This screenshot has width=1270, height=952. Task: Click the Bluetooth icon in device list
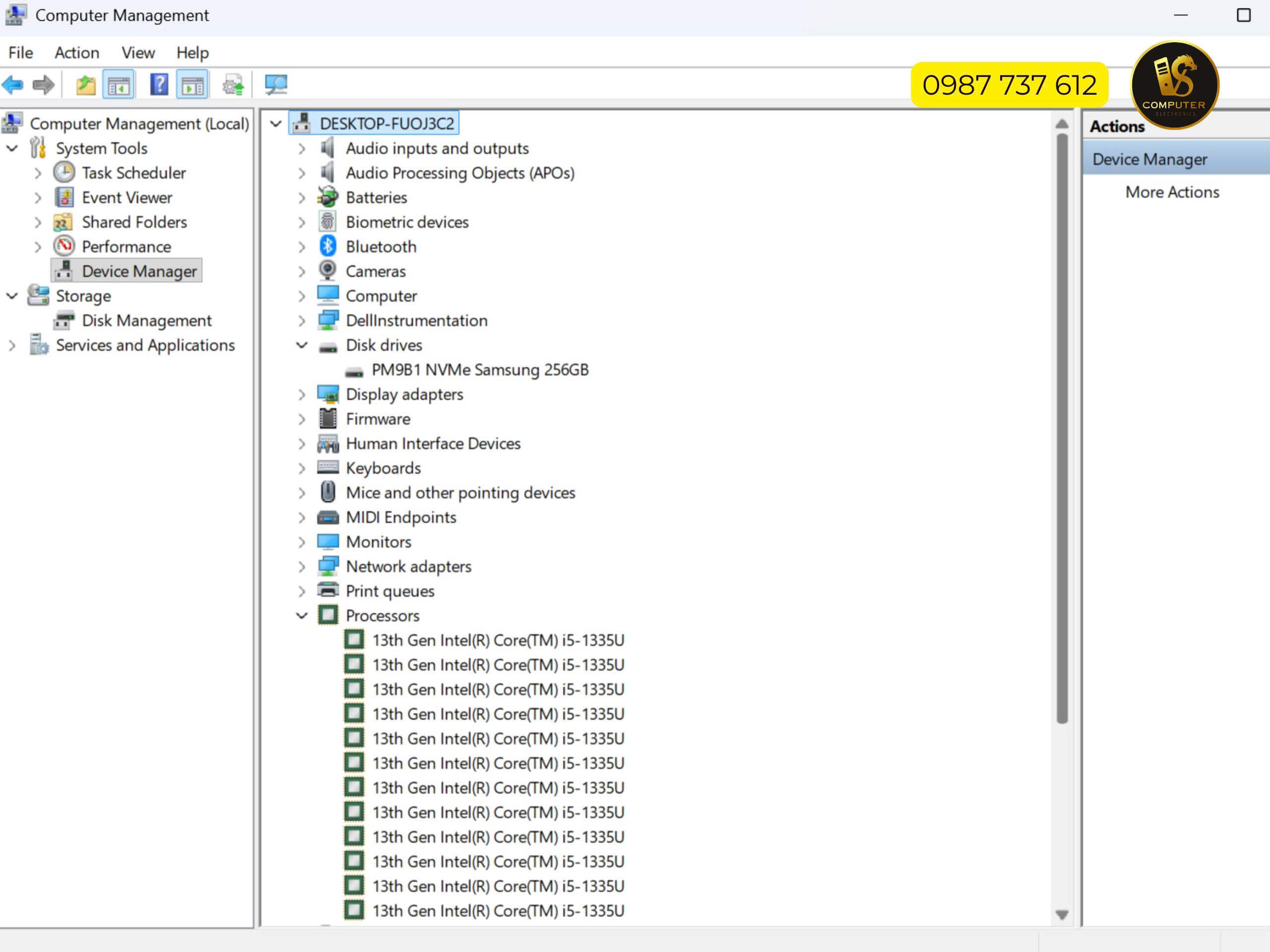(327, 246)
